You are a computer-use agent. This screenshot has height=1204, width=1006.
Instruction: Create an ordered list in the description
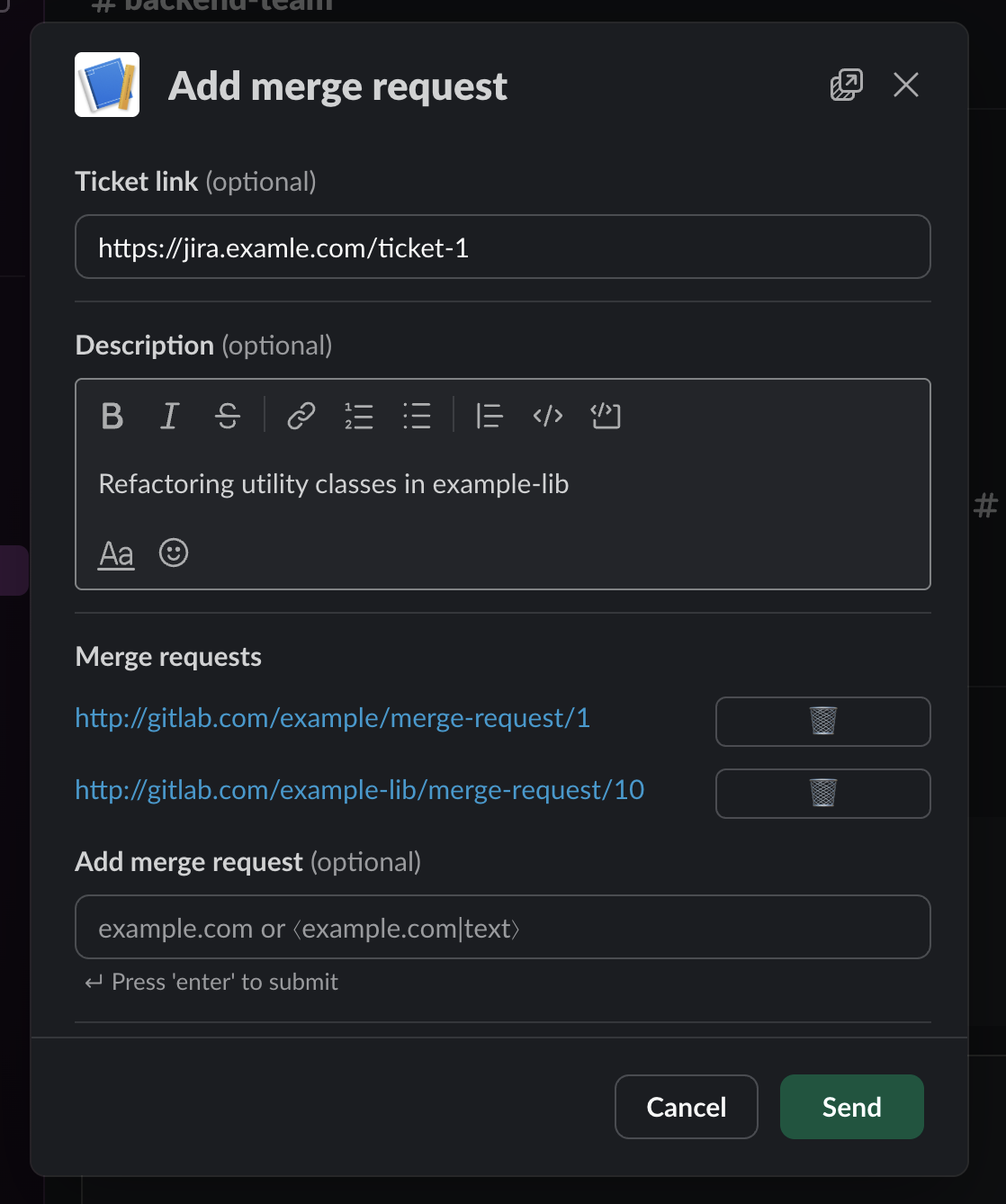point(358,416)
